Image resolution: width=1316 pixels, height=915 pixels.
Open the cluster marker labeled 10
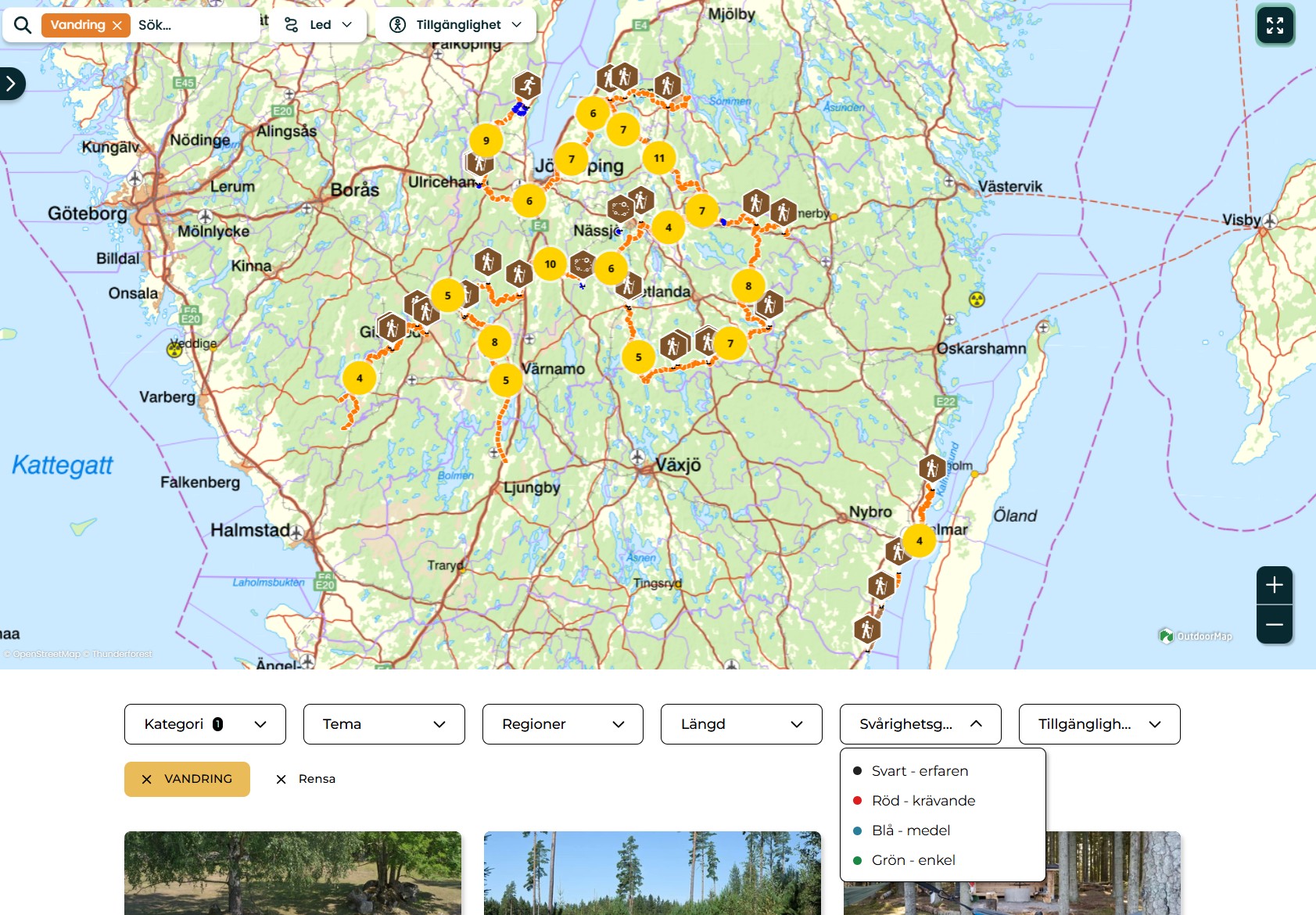[x=550, y=264]
